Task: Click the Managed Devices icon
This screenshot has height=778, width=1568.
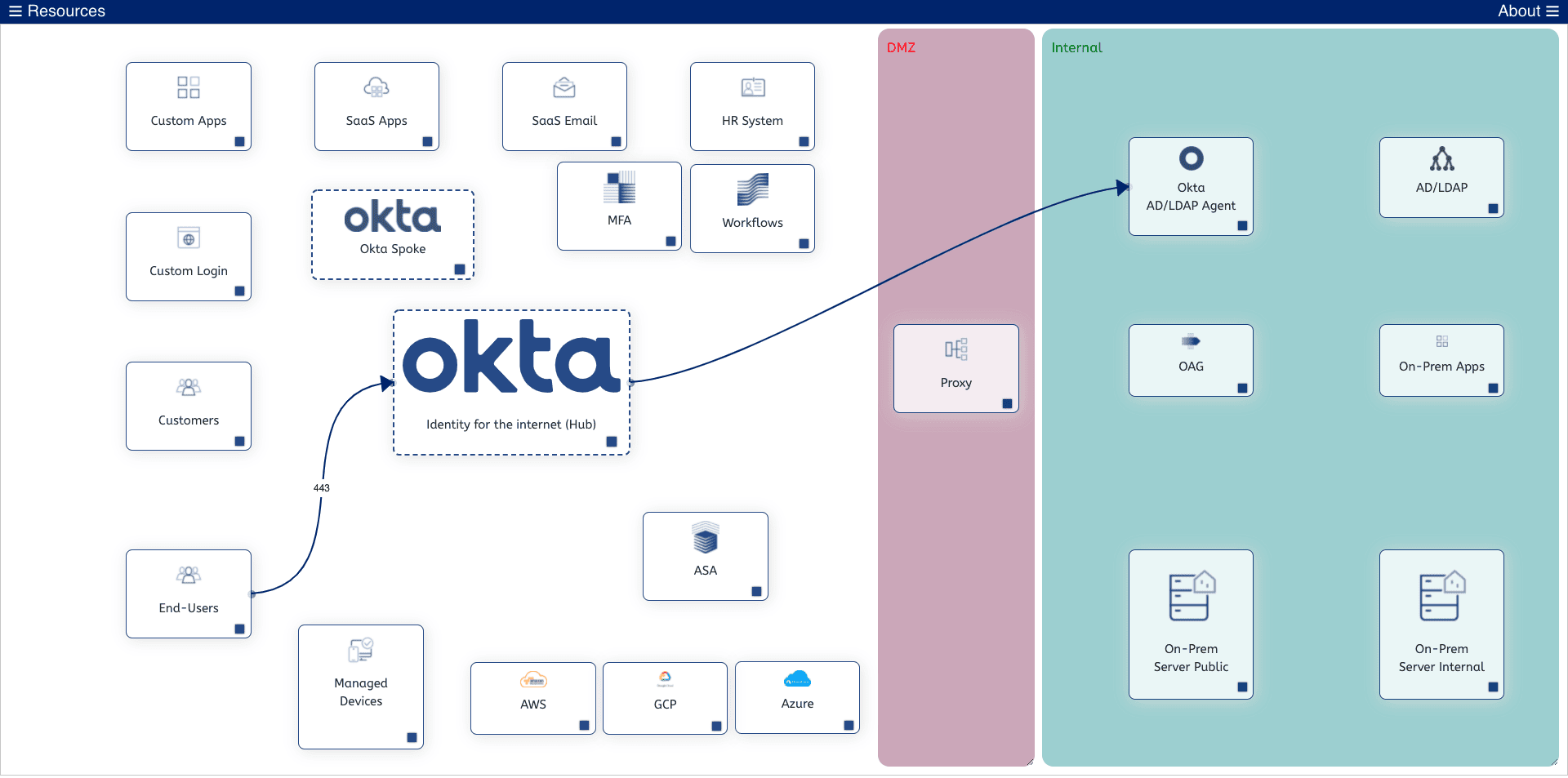Action: coord(361,650)
